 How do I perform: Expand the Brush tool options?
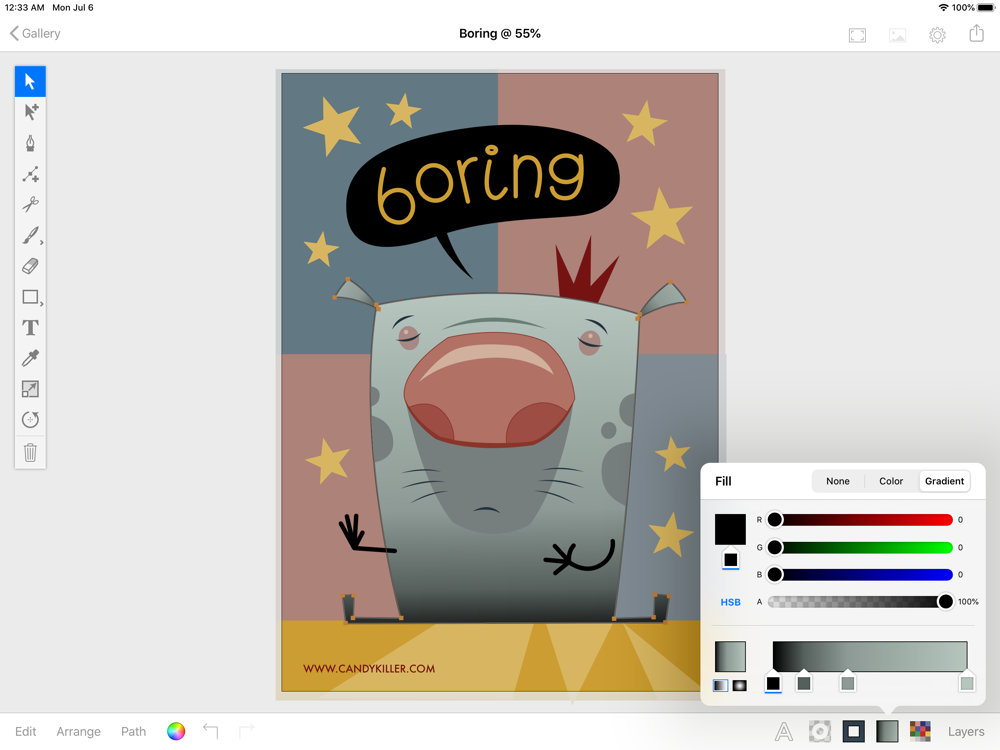(x=41, y=242)
